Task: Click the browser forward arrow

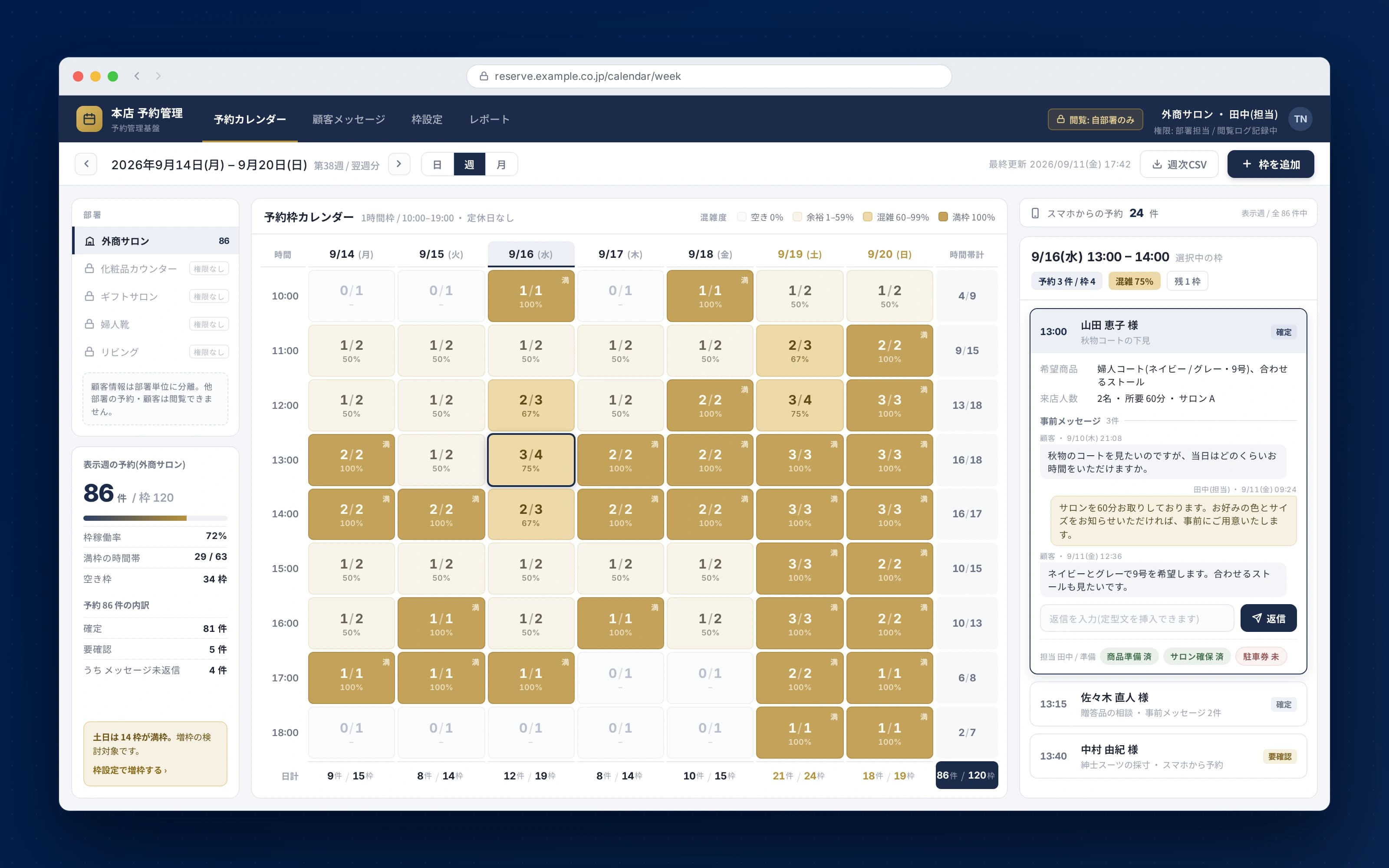Action: coord(158,76)
